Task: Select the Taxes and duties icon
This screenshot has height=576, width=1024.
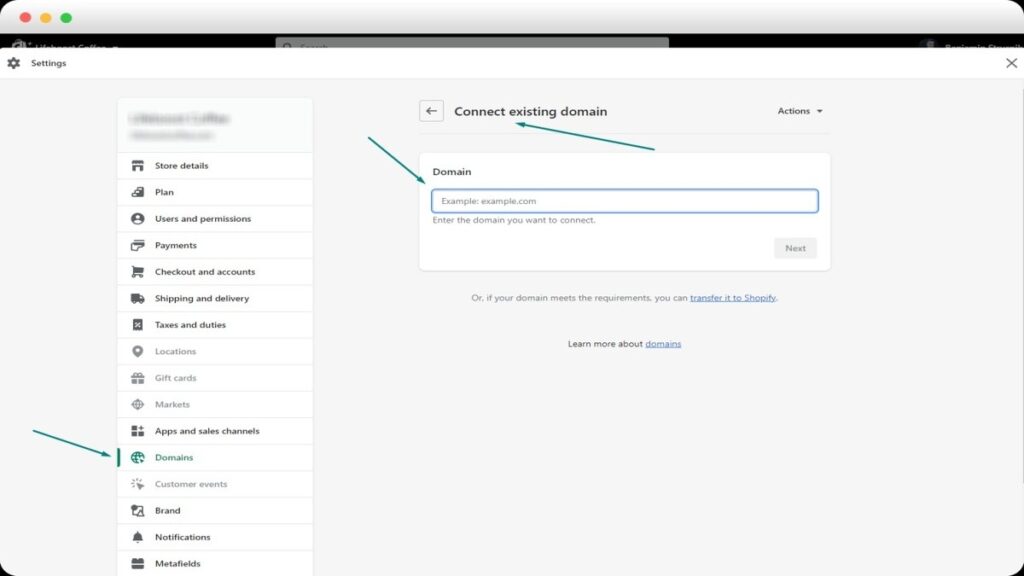Action: [x=137, y=324]
